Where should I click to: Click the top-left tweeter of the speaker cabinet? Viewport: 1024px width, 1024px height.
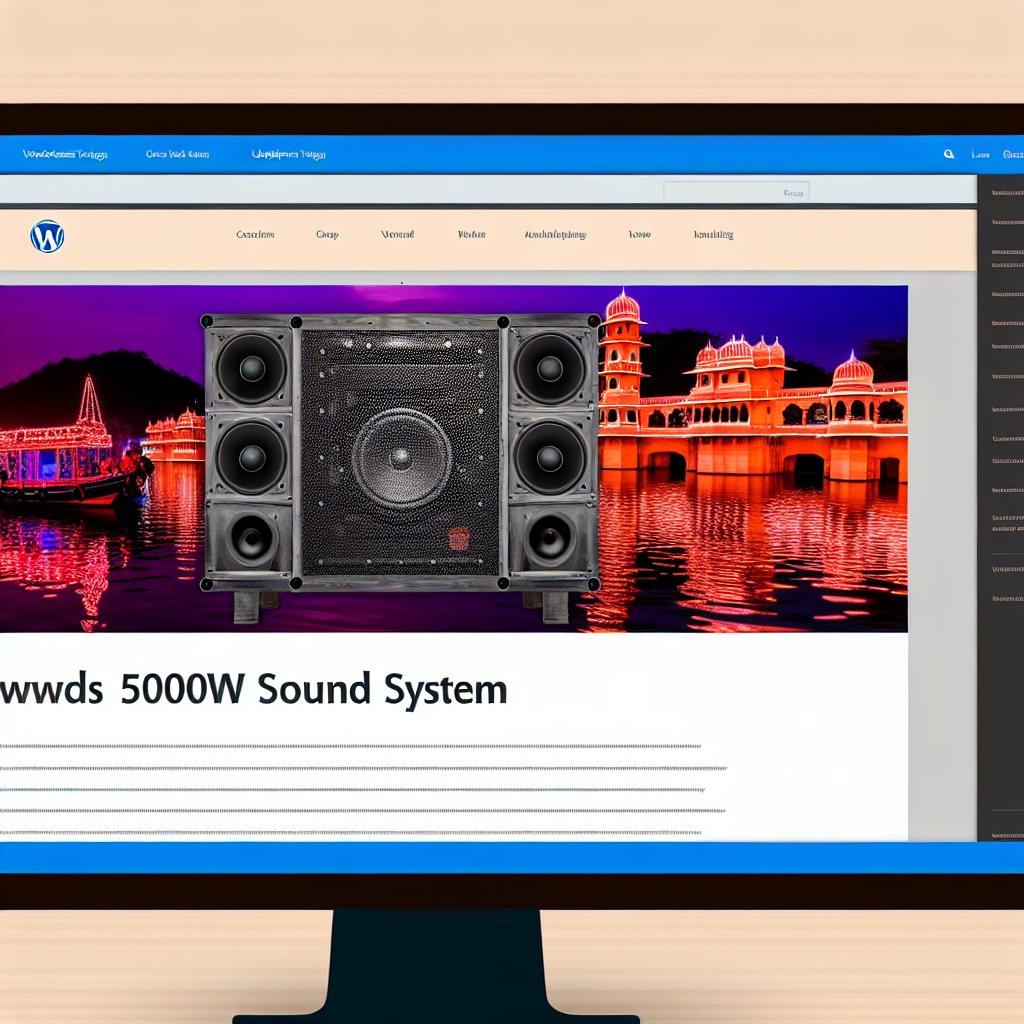[x=250, y=368]
